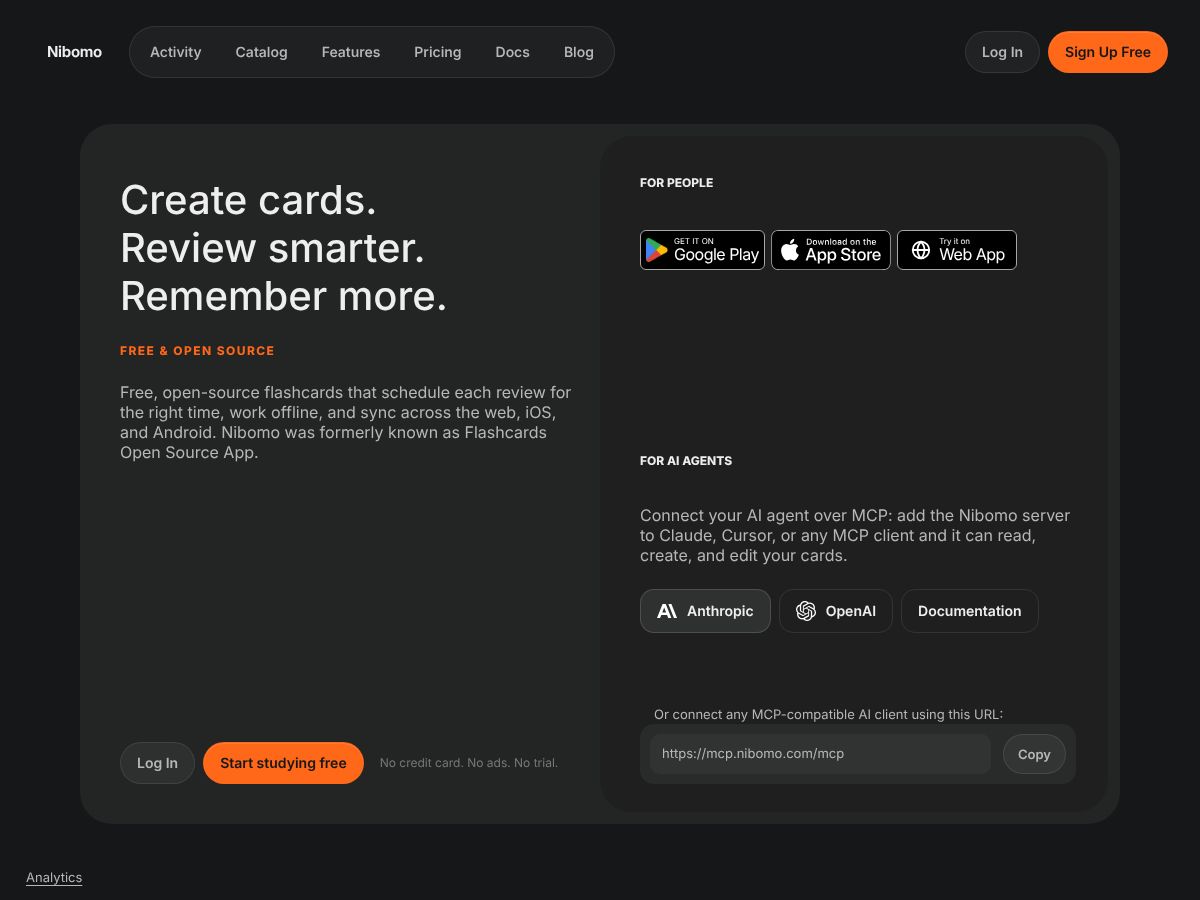Click the 'FREE & OPEN SOURCE' label
The image size is (1200, 900).
tap(197, 351)
